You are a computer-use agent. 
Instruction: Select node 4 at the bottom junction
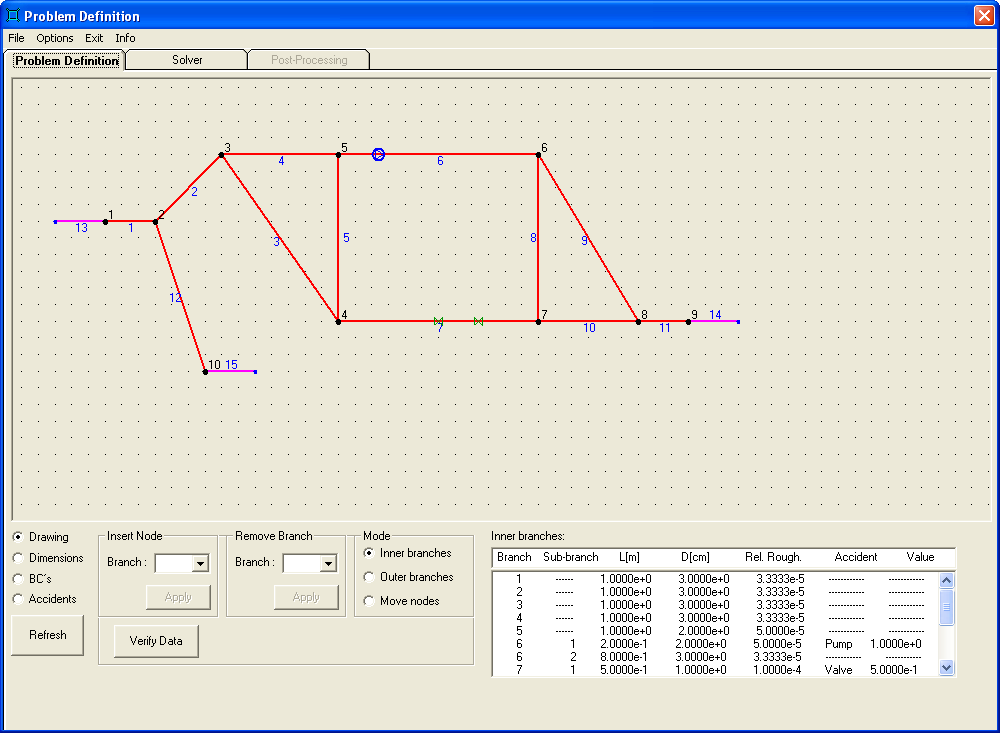338,321
